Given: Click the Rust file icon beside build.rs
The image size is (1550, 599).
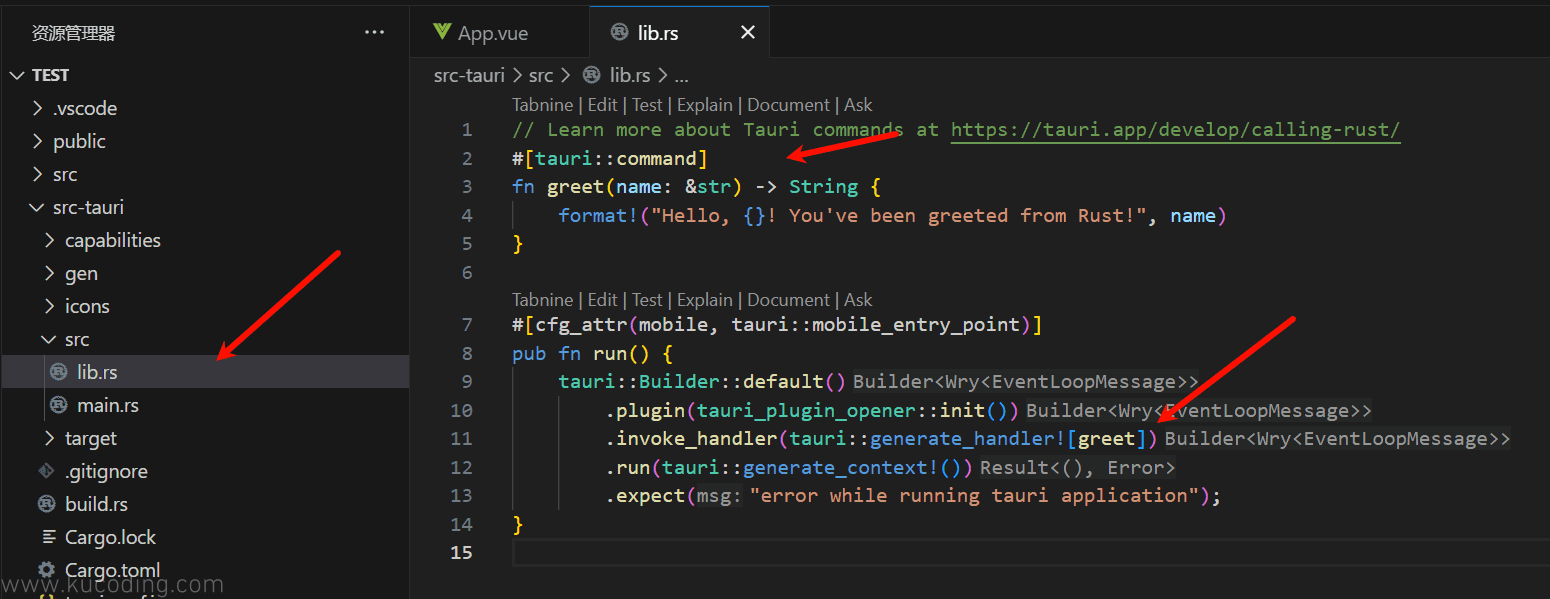Looking at the screenshot, I should (x=46, y=504).
